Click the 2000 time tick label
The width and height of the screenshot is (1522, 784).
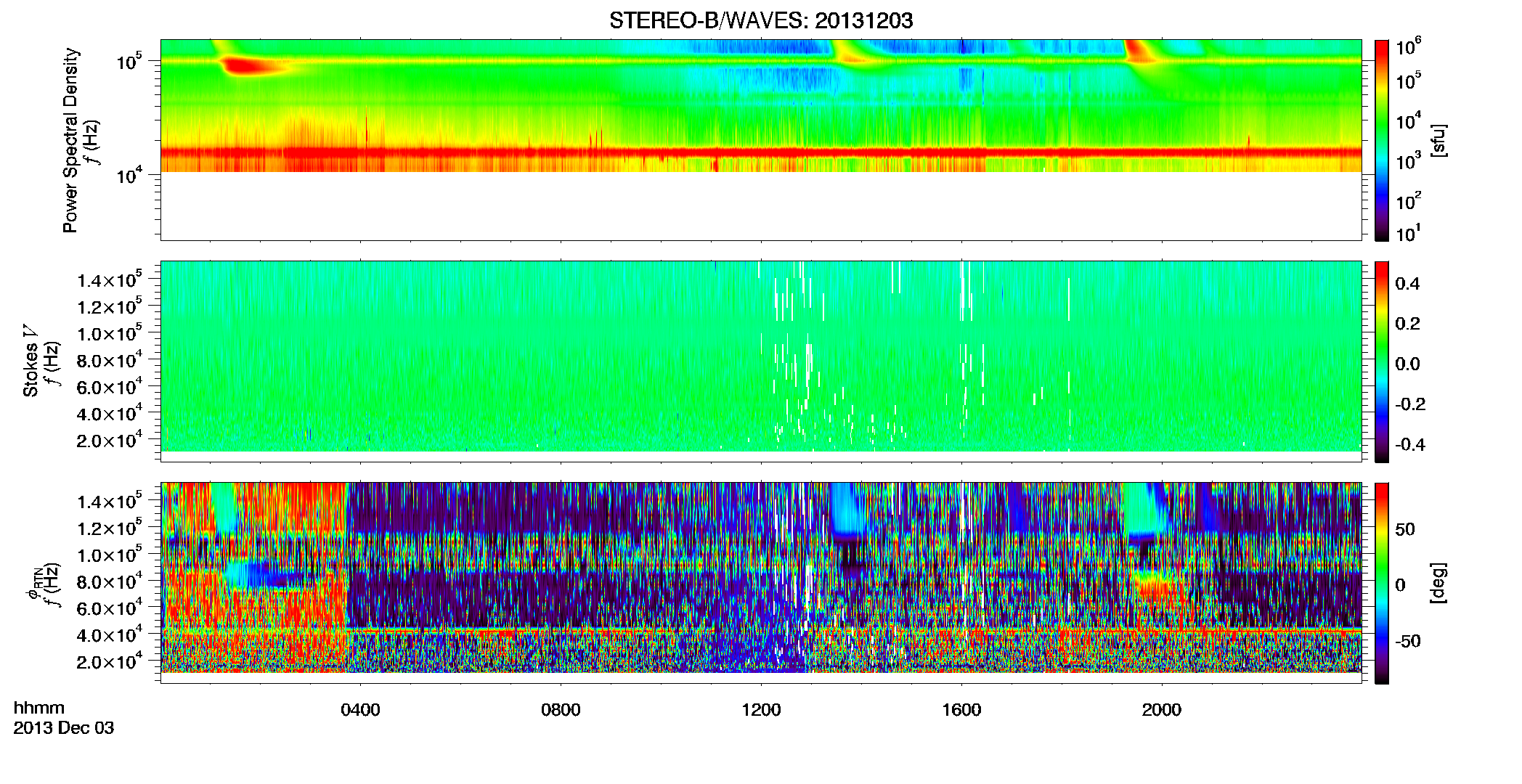(x=1162, y=709)
